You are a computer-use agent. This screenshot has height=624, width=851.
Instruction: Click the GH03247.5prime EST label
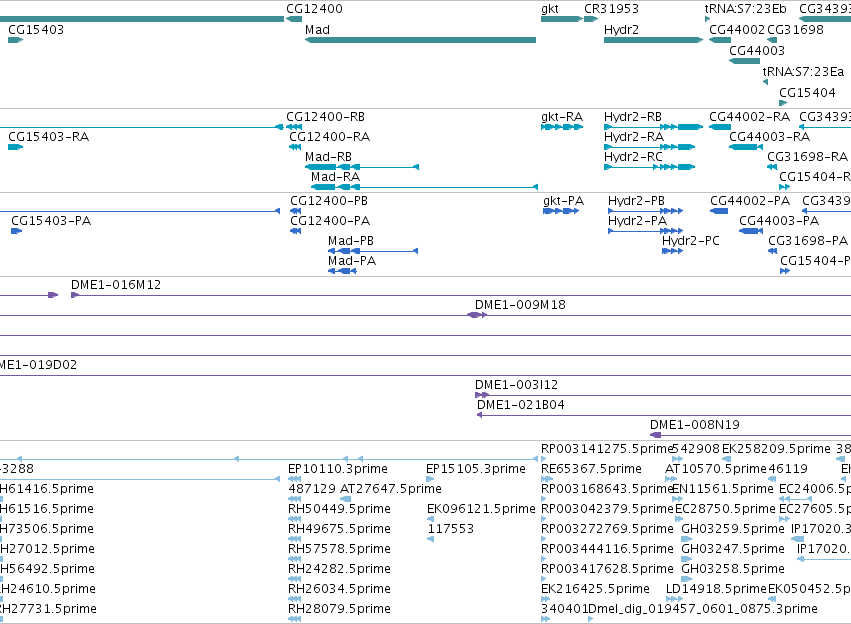point(733,549)
